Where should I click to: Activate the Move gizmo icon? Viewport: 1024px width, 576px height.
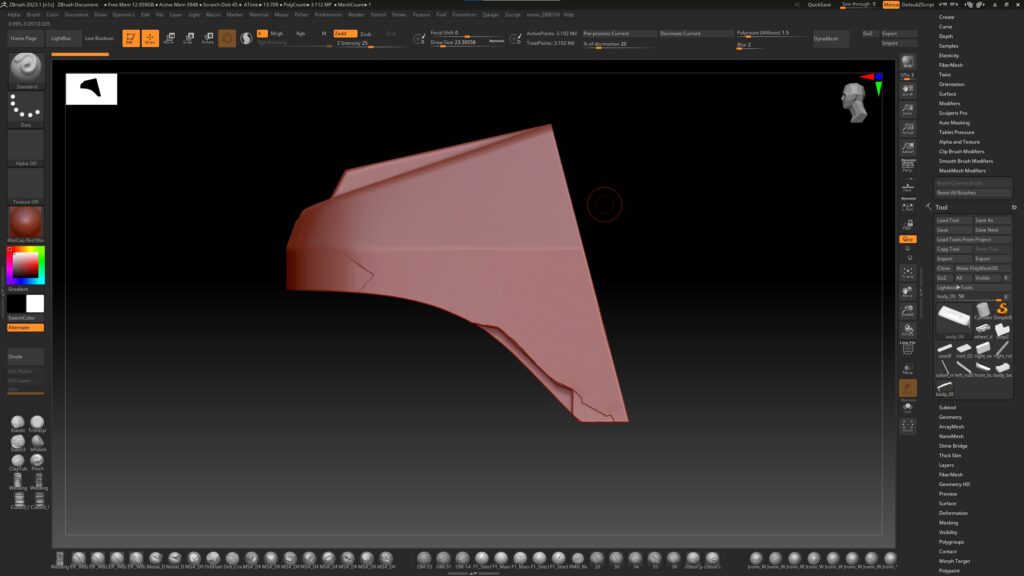(168, 38)
